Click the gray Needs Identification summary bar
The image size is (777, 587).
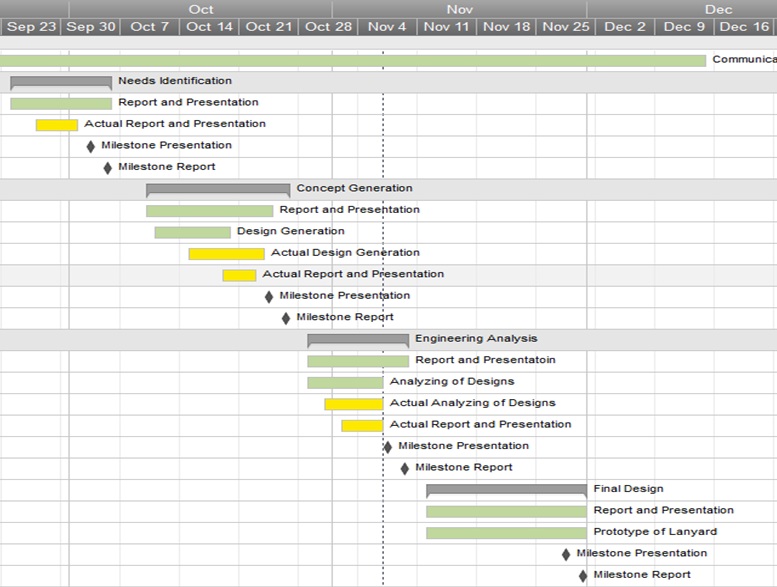tap(61, 81)
